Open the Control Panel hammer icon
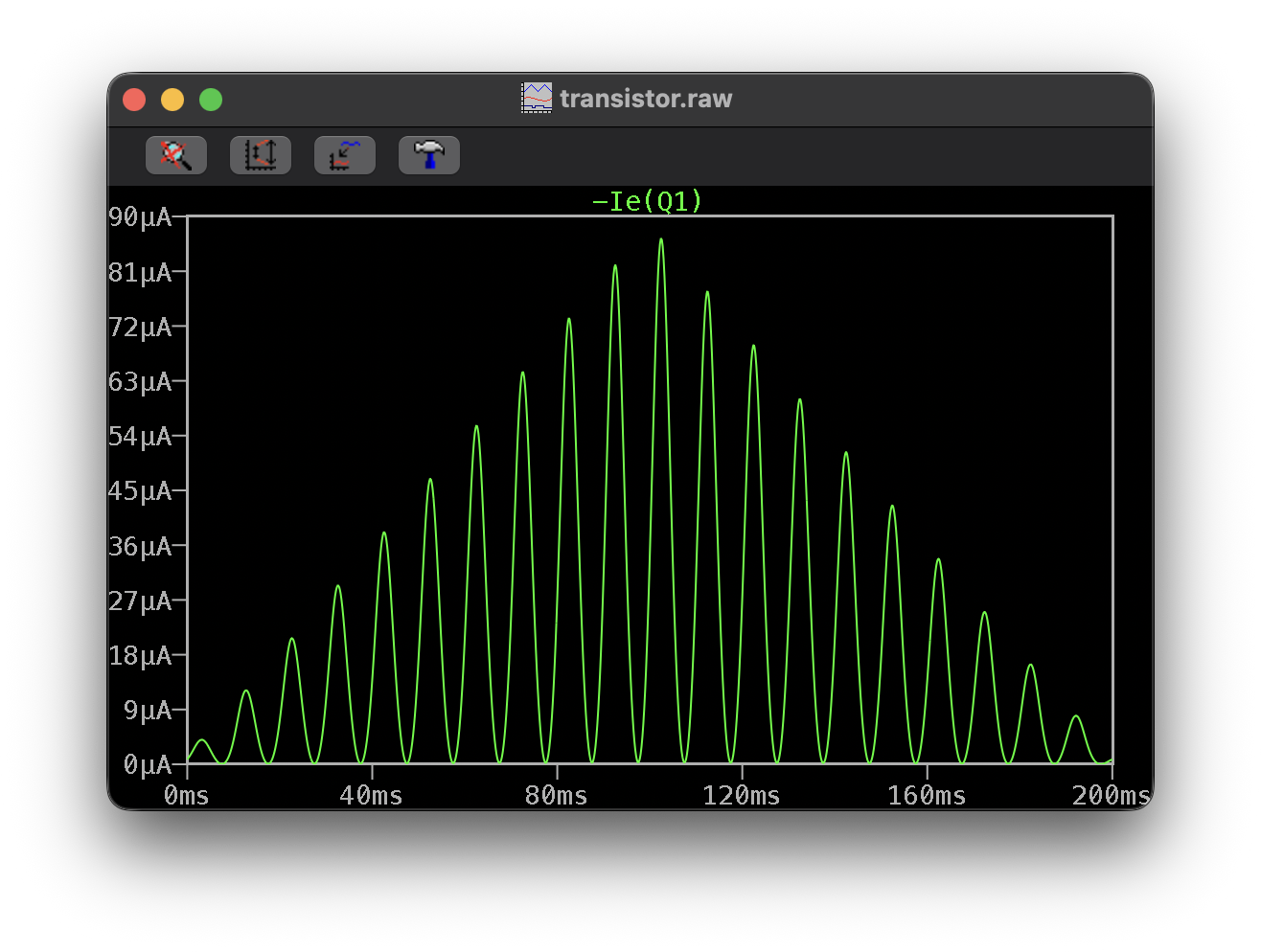 (429, 155)
